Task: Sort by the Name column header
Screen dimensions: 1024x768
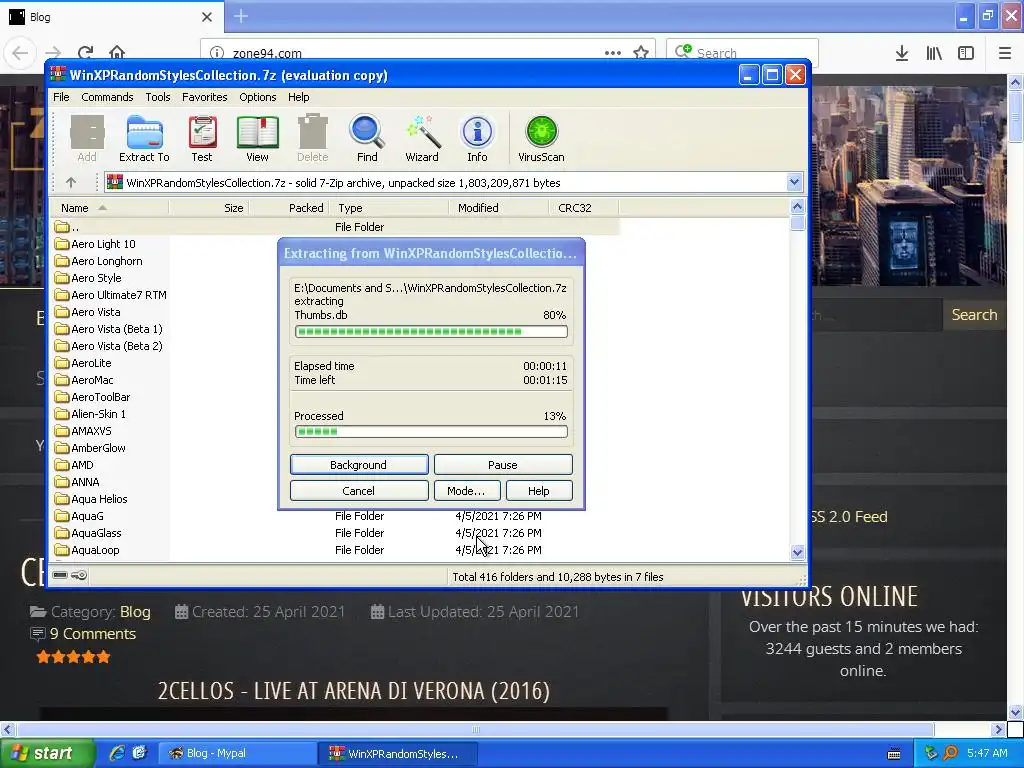Action: click(x=110, y=208)
